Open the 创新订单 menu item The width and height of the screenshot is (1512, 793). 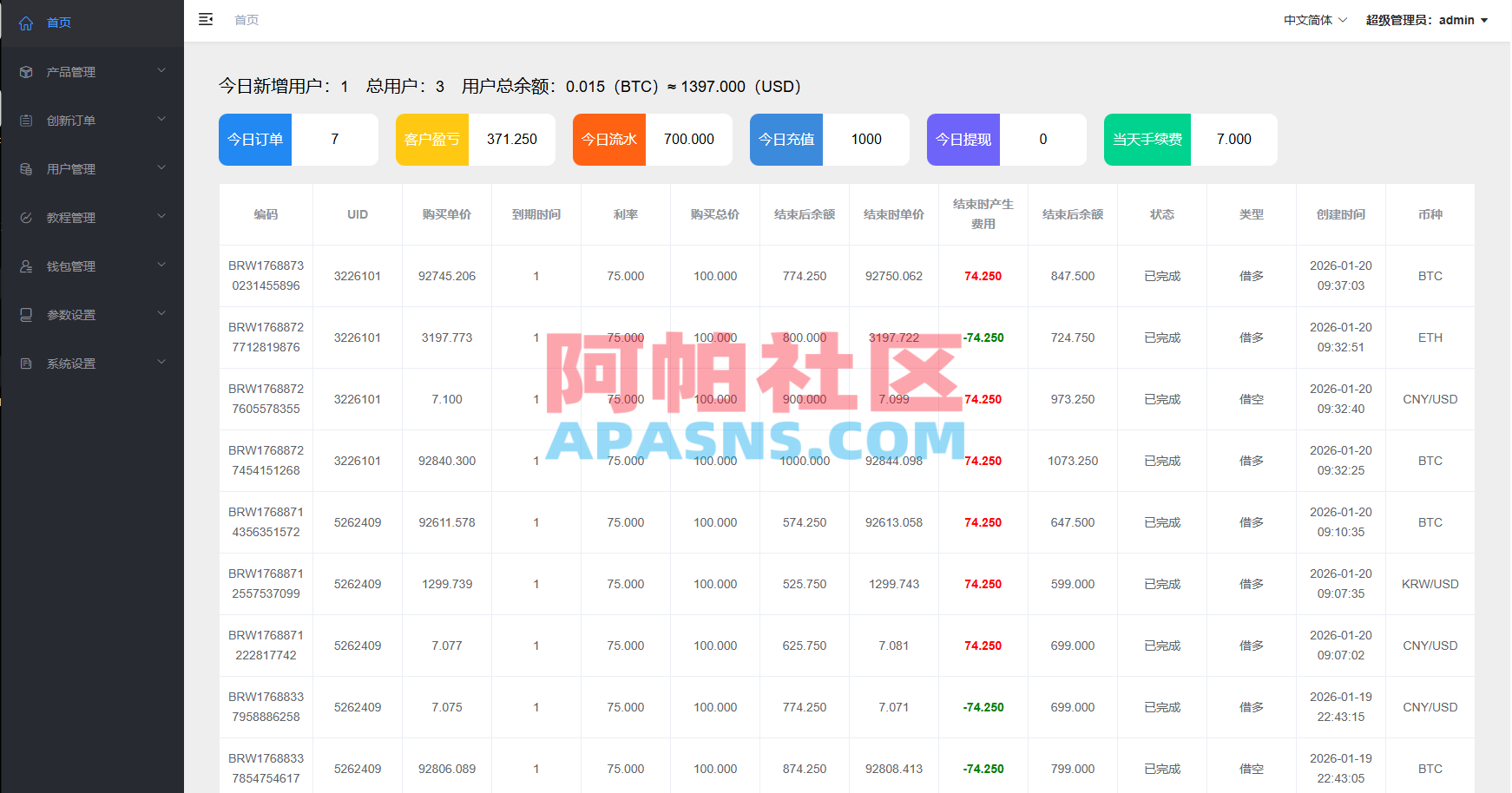pos(92,121)
